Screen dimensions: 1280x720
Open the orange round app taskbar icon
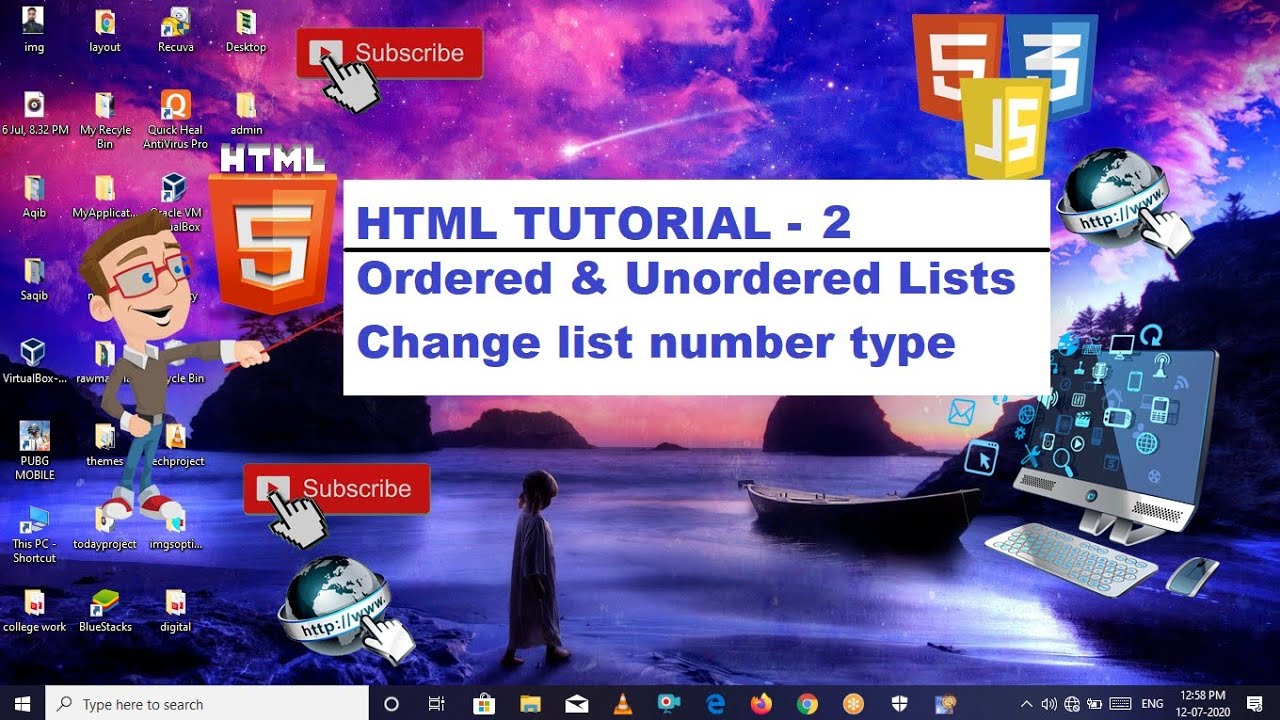(853, 704)
